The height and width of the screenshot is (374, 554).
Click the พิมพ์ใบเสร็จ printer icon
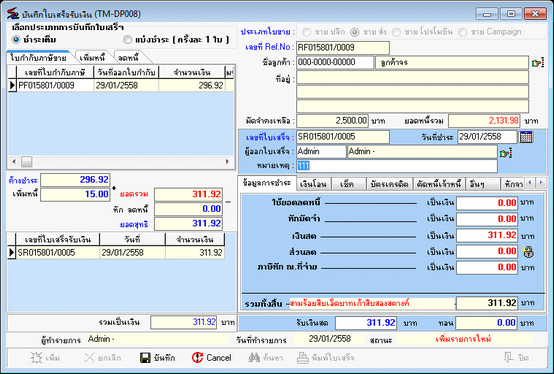click(x=302, y=357)
